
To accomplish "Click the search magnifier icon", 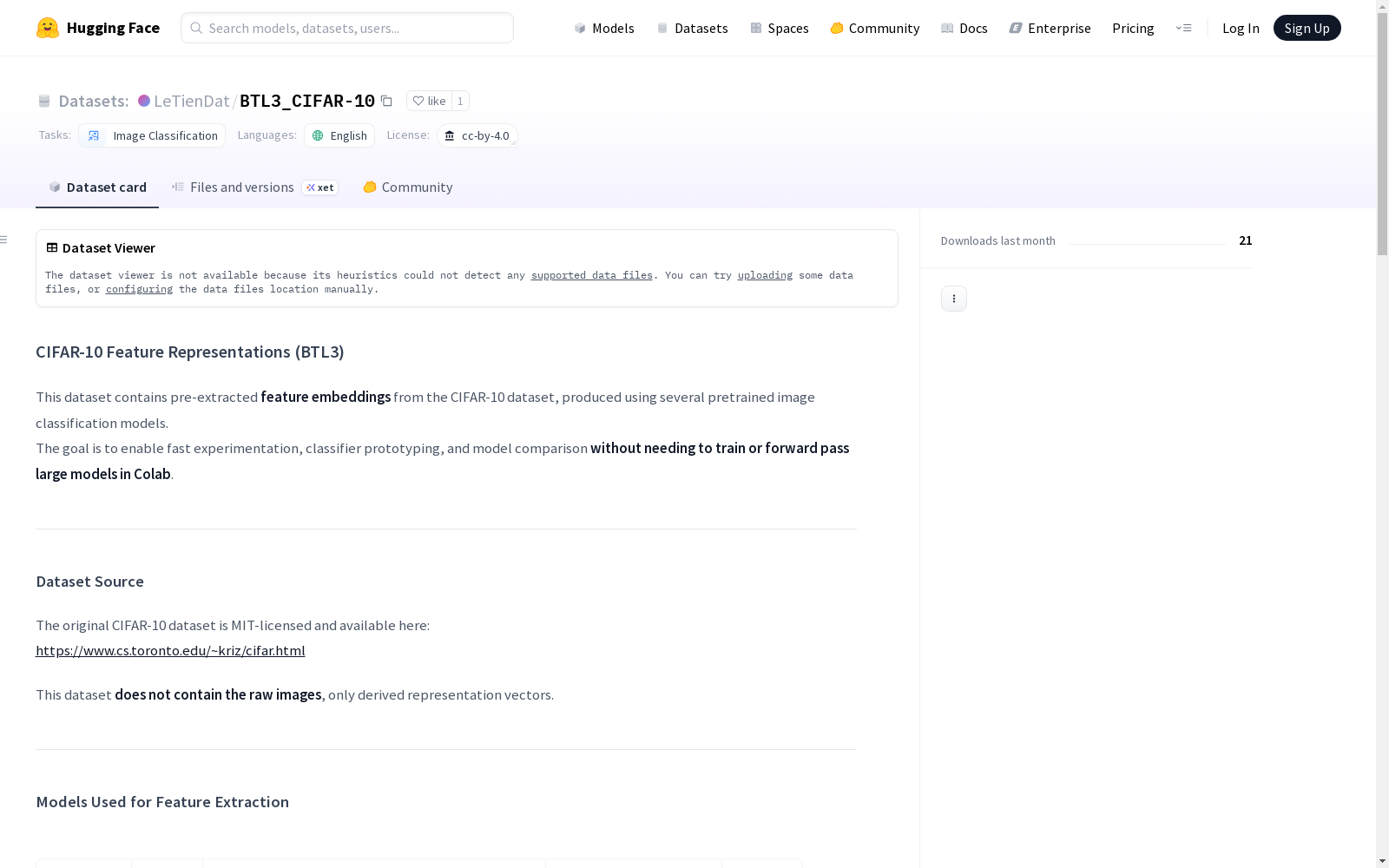I will [x=196, y=28].
